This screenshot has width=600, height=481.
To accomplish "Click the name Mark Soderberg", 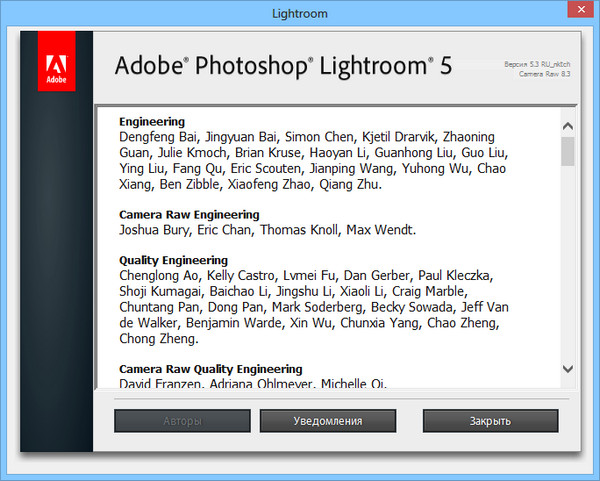I will pos(317,307).
